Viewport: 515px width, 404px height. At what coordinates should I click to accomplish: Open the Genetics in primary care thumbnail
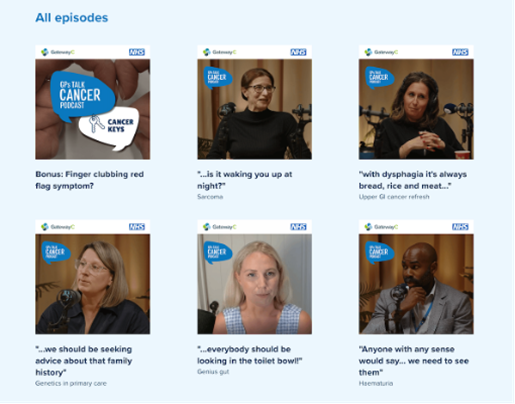pos(93,277)
